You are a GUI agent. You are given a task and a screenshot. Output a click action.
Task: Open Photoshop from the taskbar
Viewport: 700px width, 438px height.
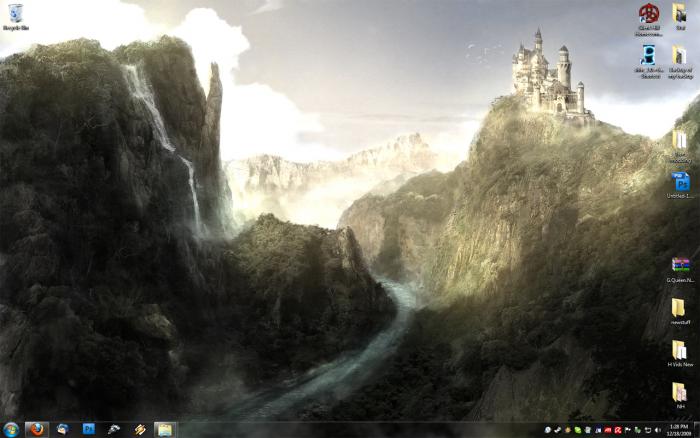tap(88, 429)
